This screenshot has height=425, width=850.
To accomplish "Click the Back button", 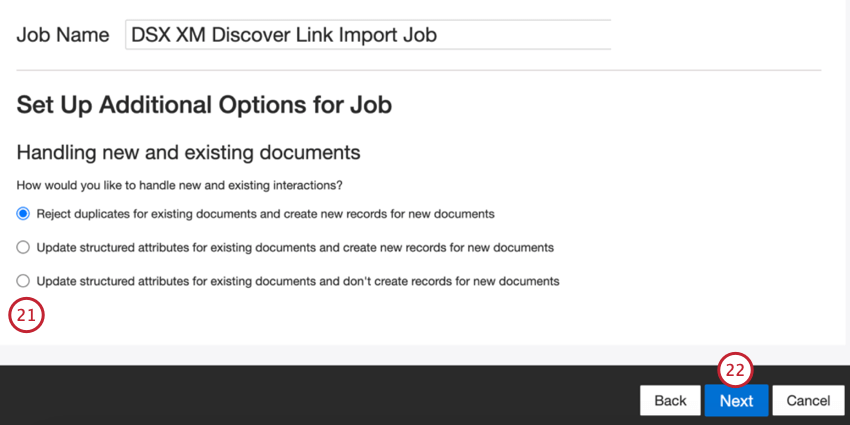I will click(x=670, y=401).
